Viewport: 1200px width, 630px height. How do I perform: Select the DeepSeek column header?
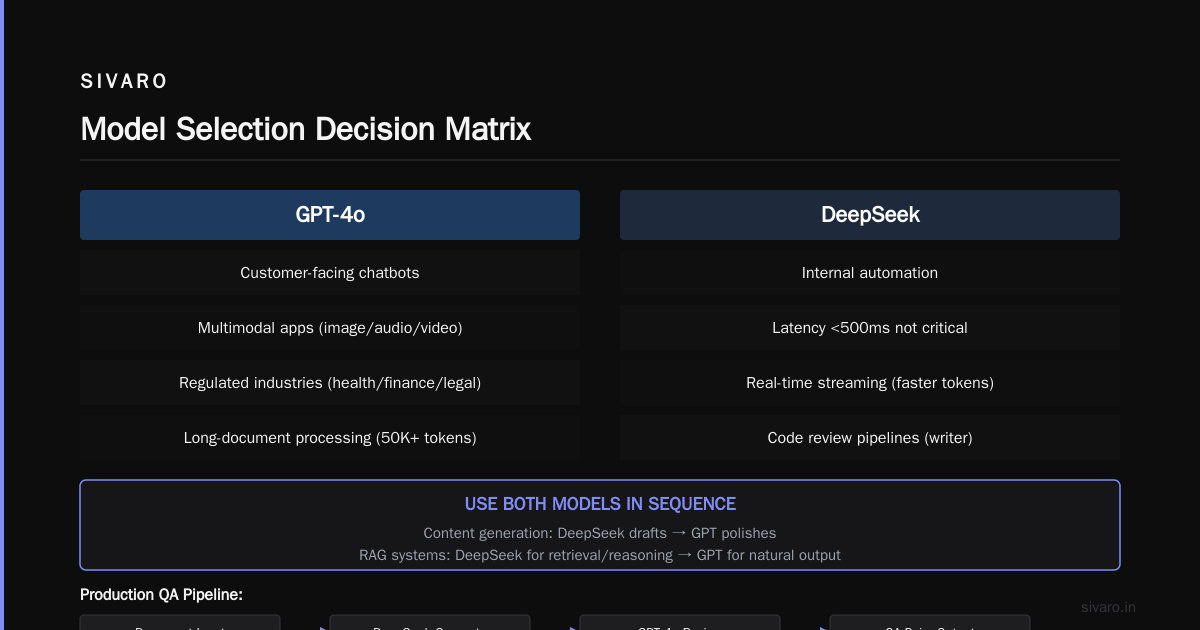pyautogui.click(x=870, y=215)
